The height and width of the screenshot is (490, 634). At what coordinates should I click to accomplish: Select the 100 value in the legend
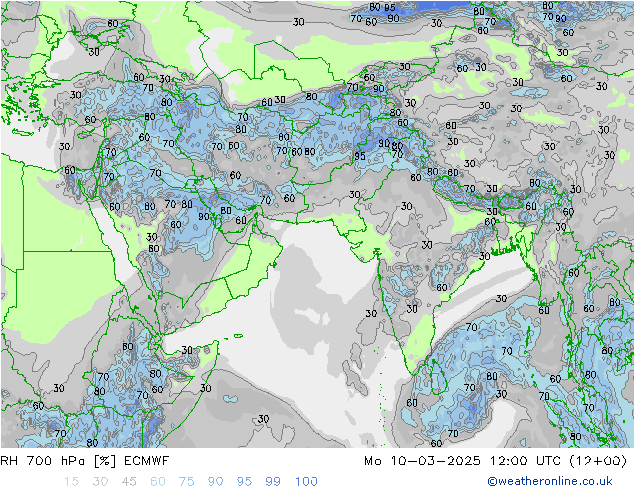[306, 482]
